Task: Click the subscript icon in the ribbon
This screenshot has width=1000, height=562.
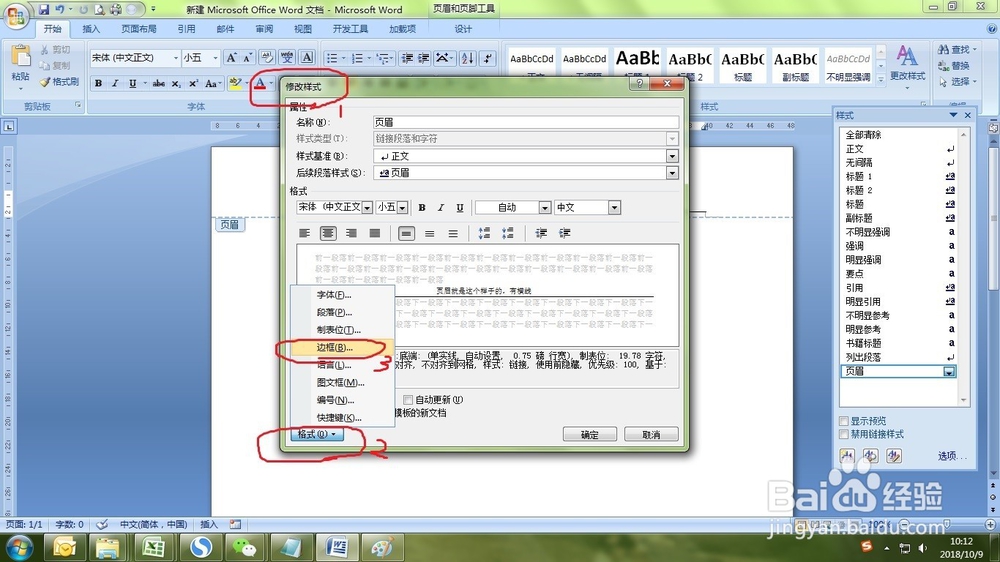Action: click(176, 84)
